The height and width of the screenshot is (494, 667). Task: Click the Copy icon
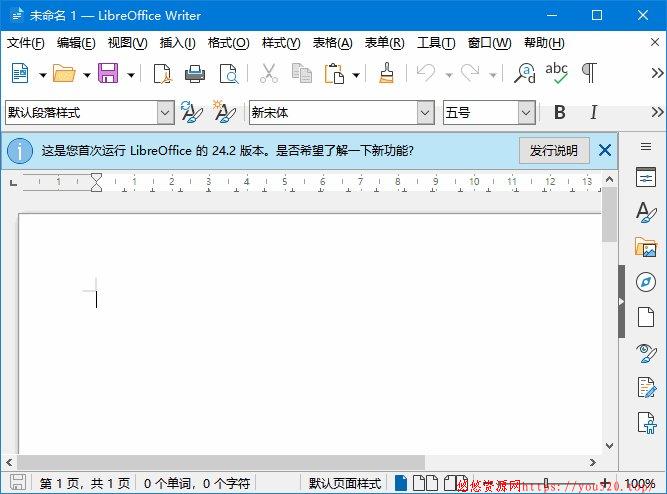click(302, 74)
